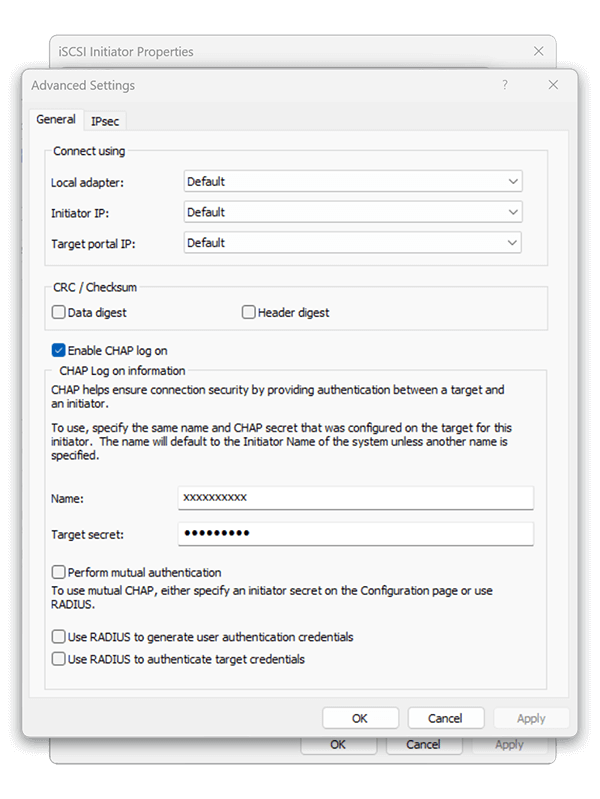Click the help question mark icon
This screenshot has width=600, height=799.
[x=505, y=85]
